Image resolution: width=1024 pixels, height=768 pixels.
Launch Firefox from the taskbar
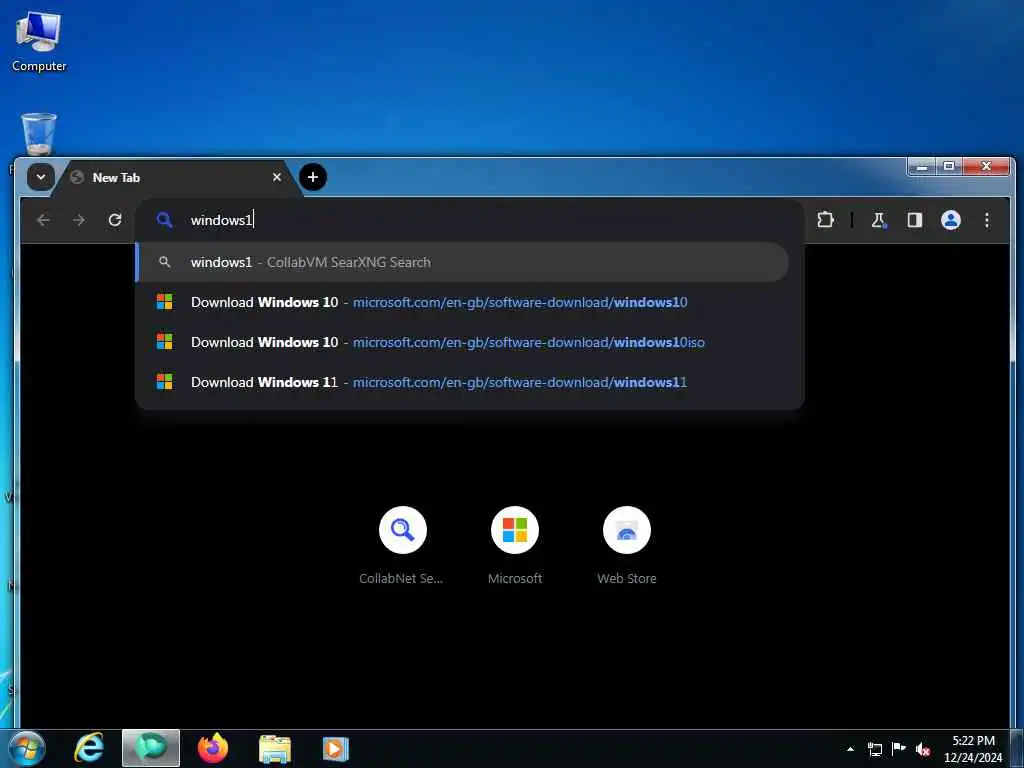pyautogui.click(x=213, y=748)
